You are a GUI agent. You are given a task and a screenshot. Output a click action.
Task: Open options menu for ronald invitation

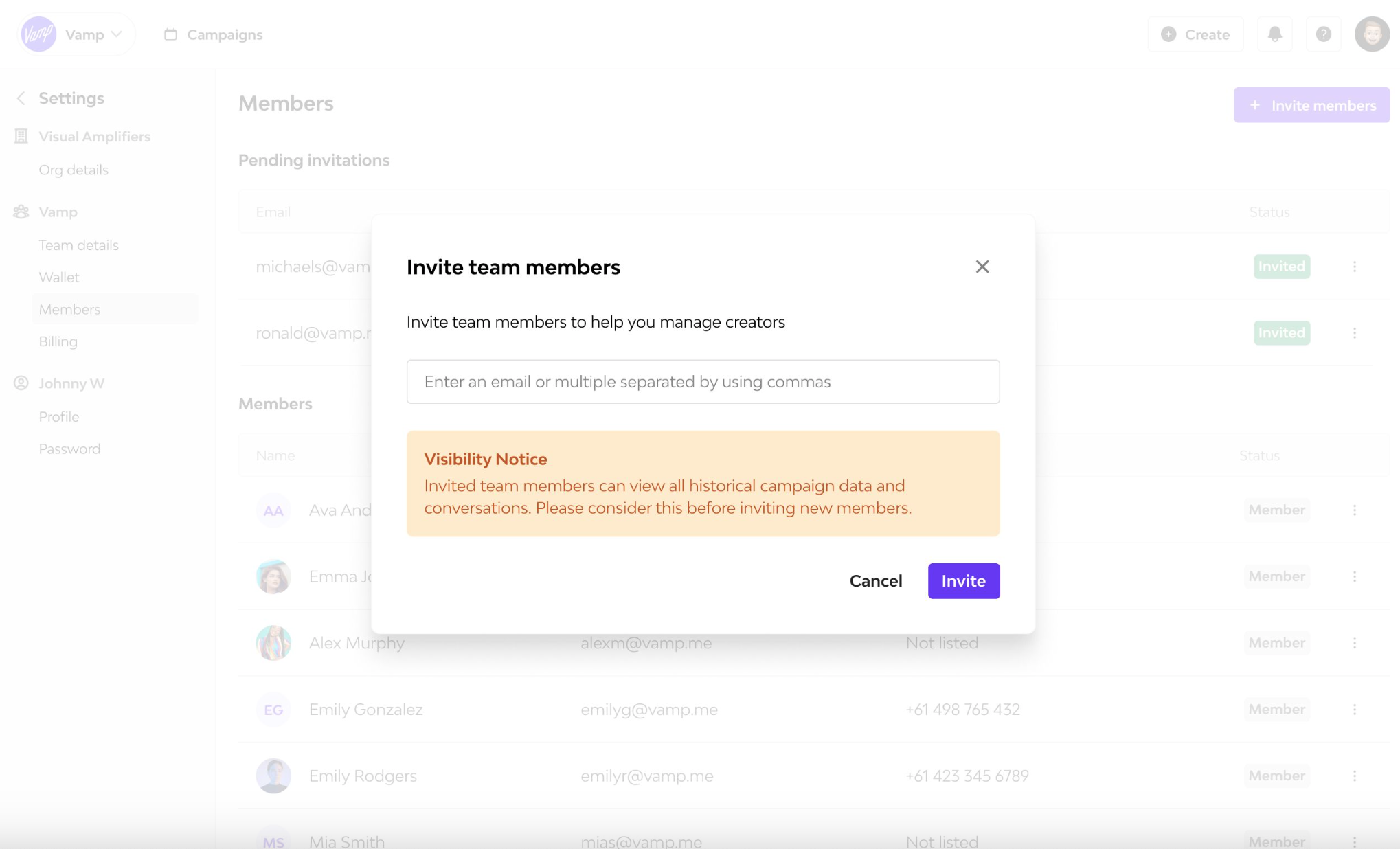pos(1354,333)
